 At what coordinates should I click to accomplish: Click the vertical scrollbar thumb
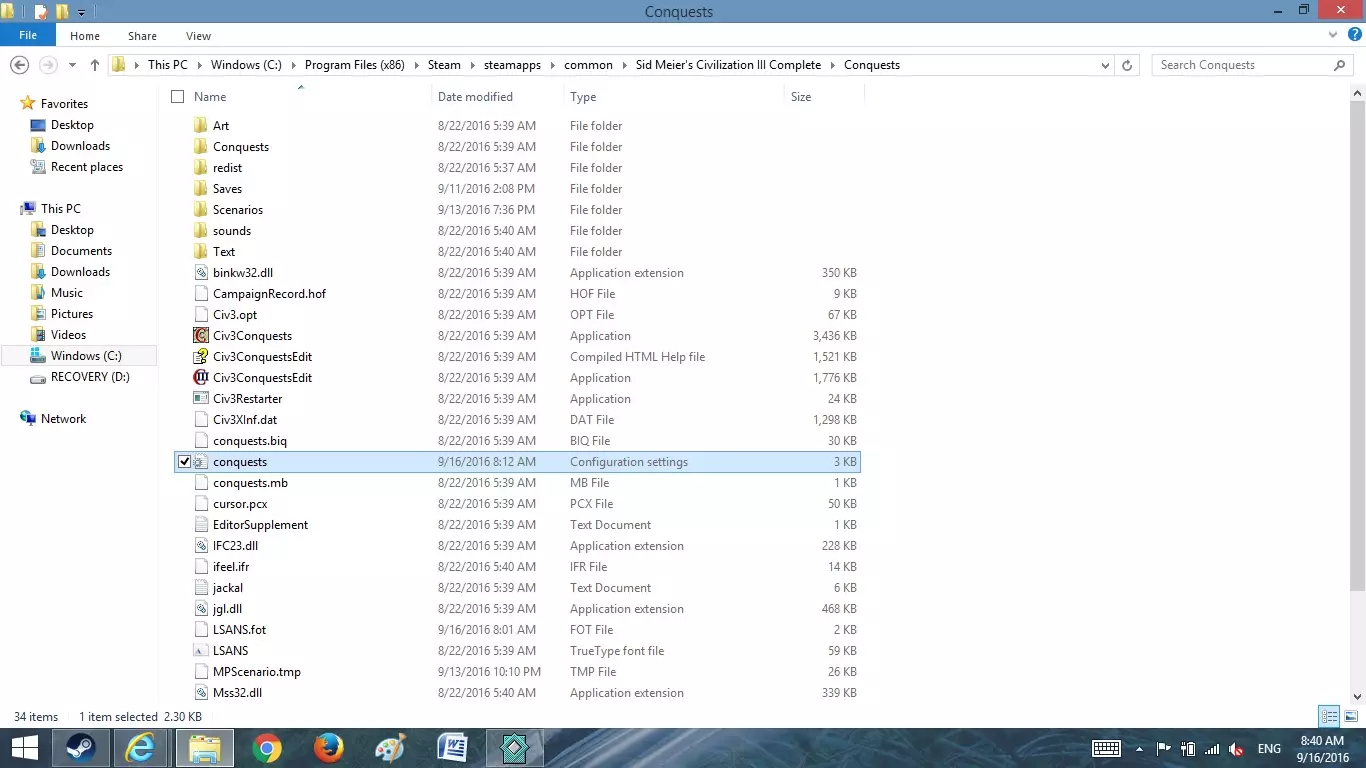pyautogui.click(x=1357, y=345)
